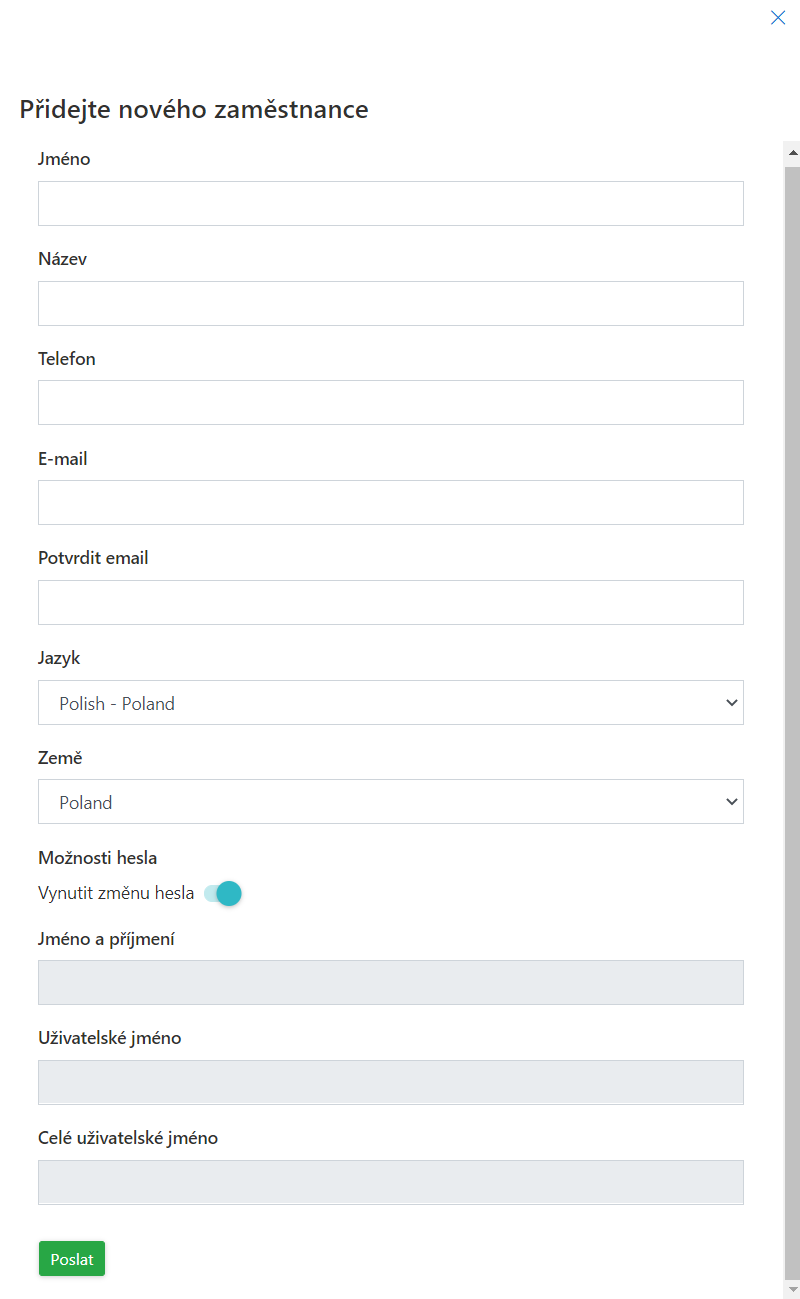This screenshot has width=800, height=1299.
Task: Click the scrollbar down arrow
Action: (793, 1290)
